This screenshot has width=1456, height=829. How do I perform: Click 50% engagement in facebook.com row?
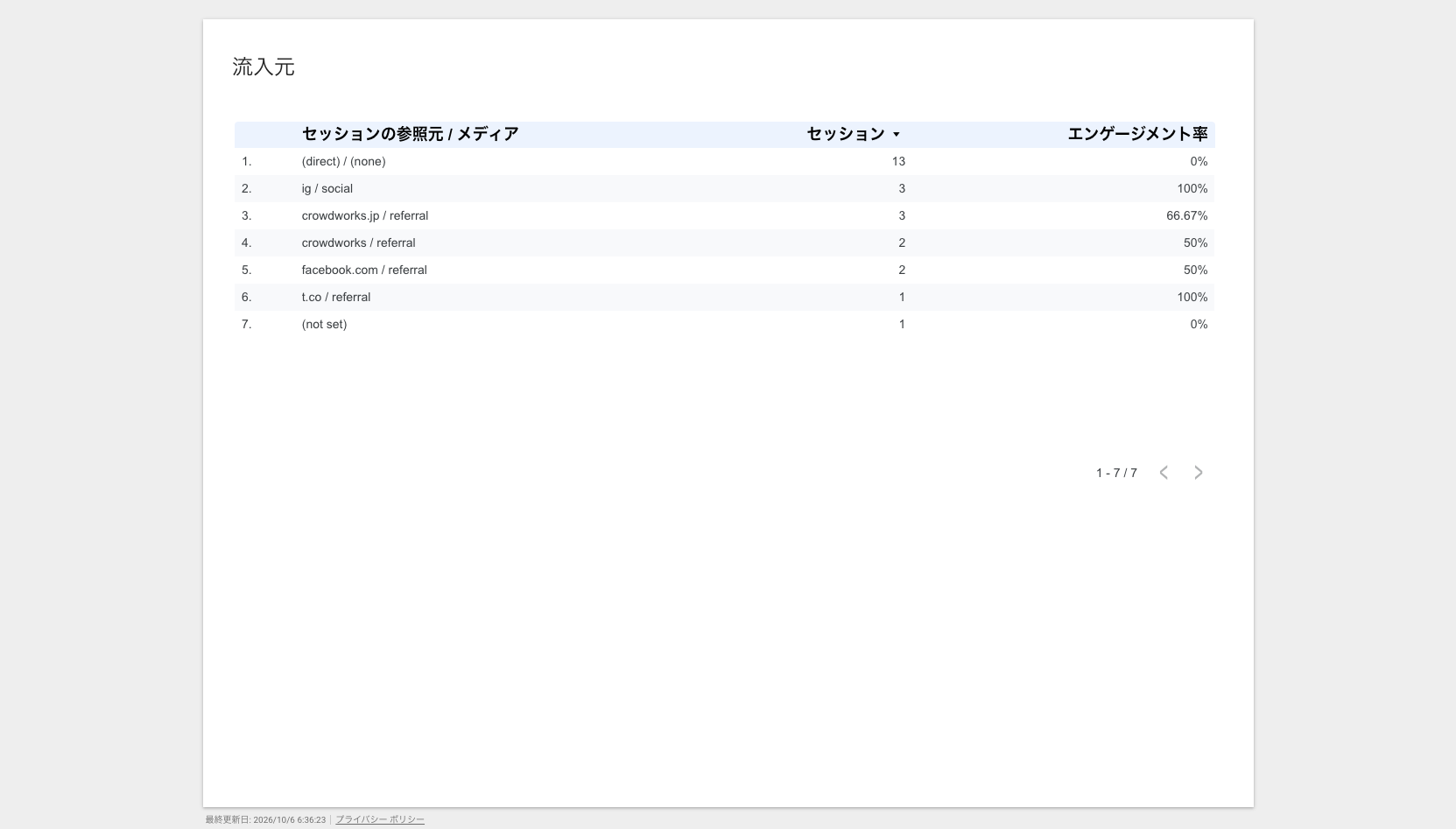pyautogui.click(x=1195, y=270)
